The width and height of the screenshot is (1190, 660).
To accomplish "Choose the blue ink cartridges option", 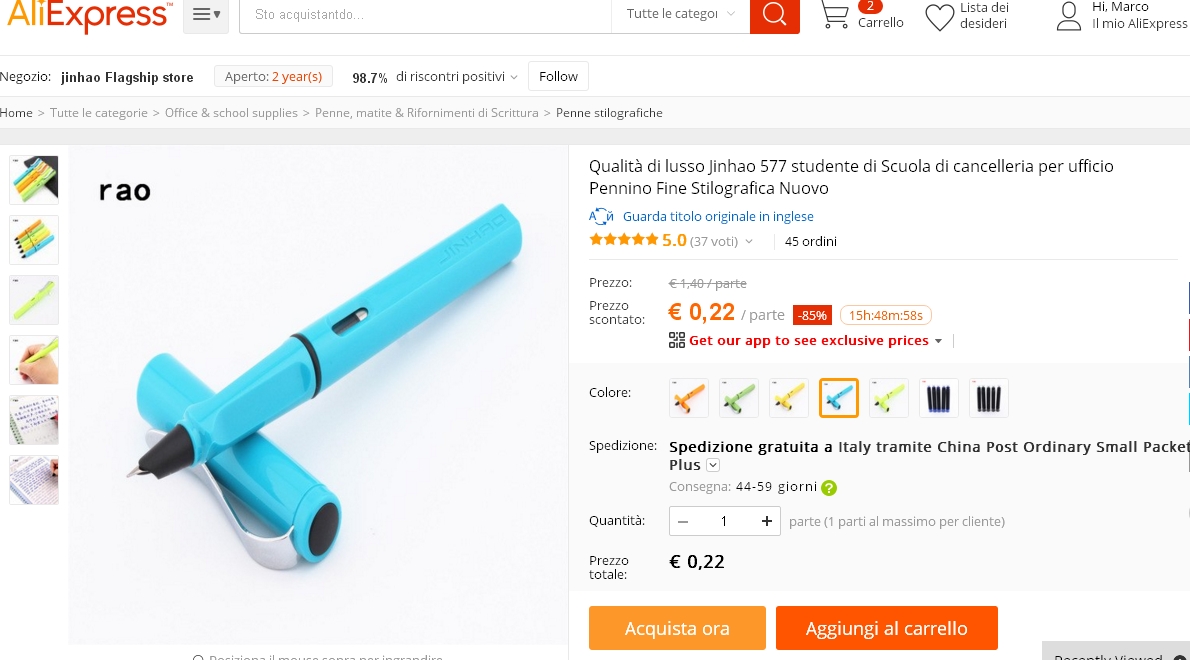I will (x=939, y=398).
